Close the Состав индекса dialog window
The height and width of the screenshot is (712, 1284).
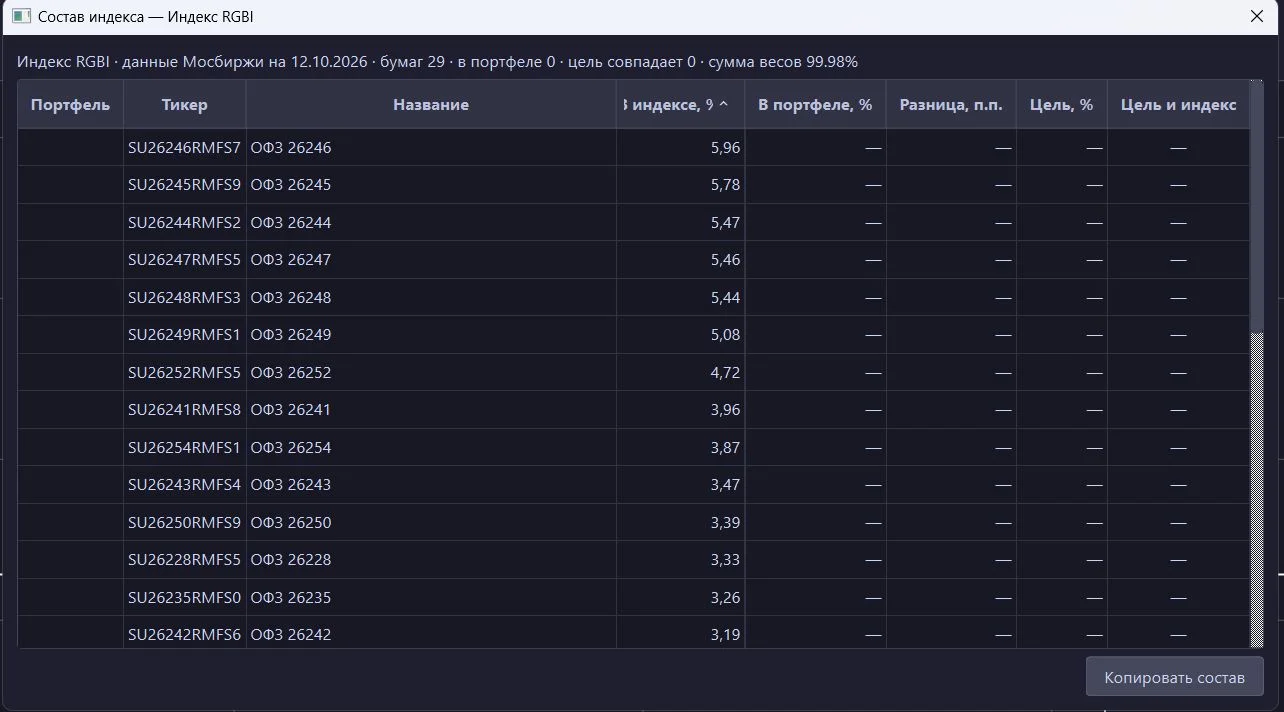click(x=1257, y=17)
